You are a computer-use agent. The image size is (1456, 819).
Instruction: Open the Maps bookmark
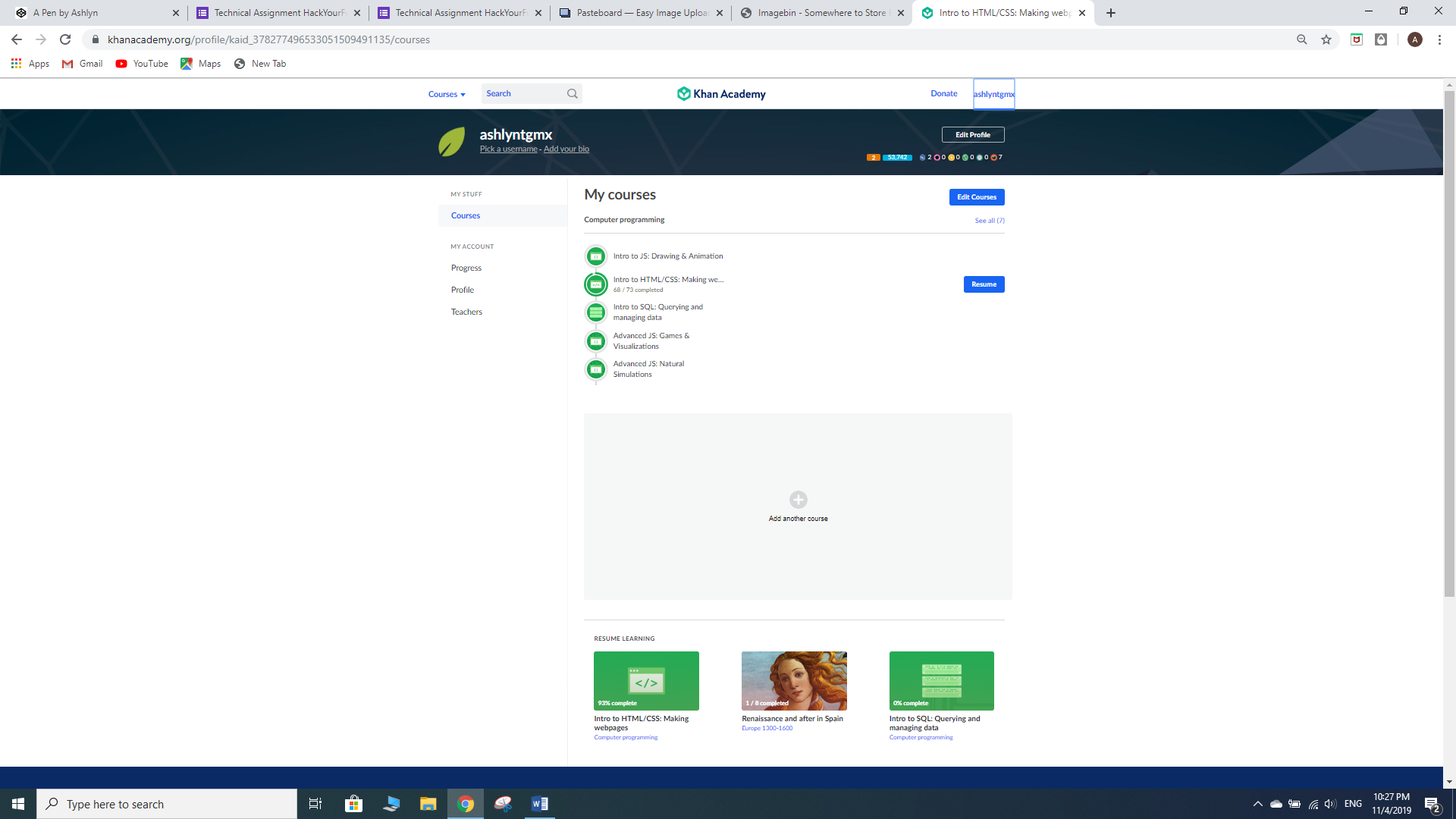pos(201,64)
